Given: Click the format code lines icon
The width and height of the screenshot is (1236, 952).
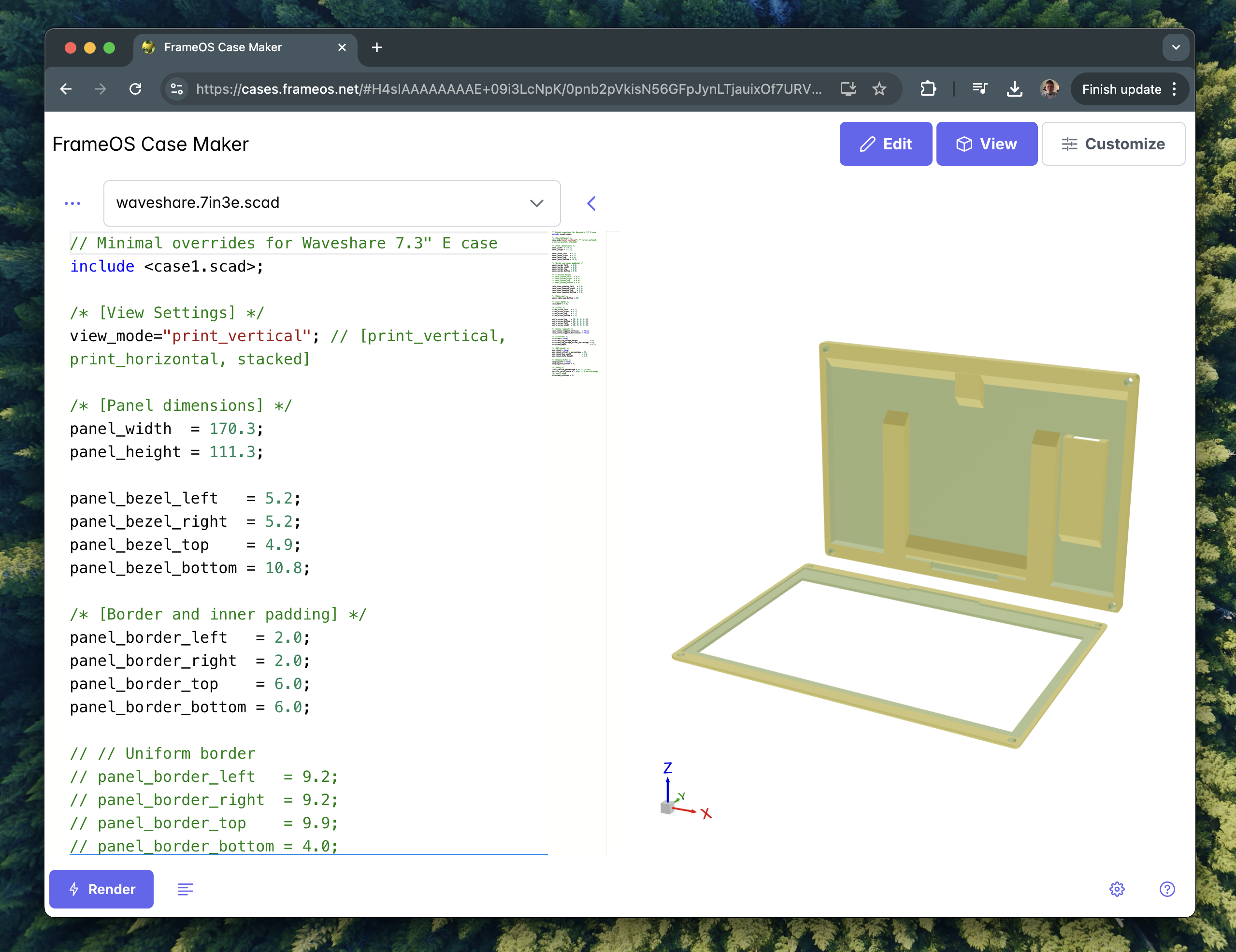Looking at the screenshot, I should (185, 889).
